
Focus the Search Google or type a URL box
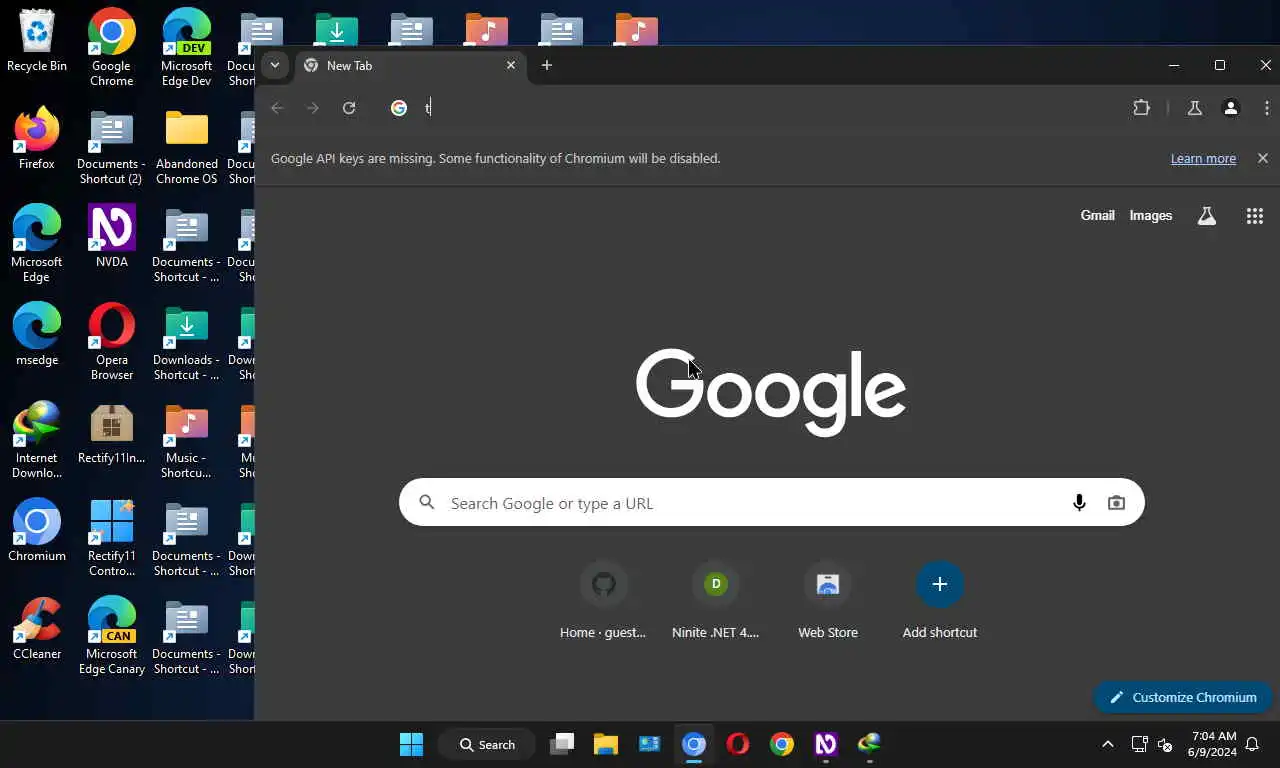point(771,503)
